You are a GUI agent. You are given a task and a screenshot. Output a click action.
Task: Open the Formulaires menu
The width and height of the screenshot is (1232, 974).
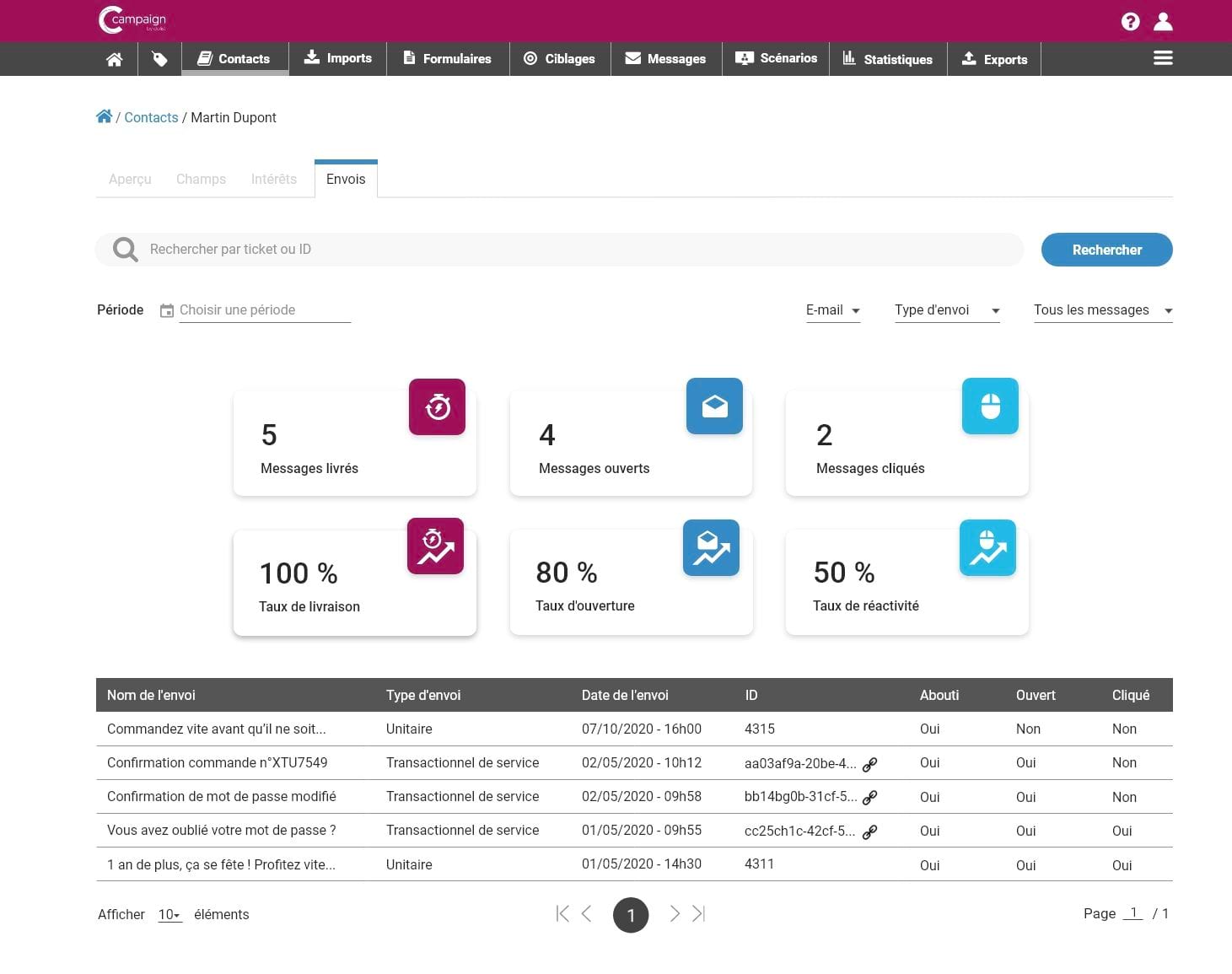click(x=448, y=59)
